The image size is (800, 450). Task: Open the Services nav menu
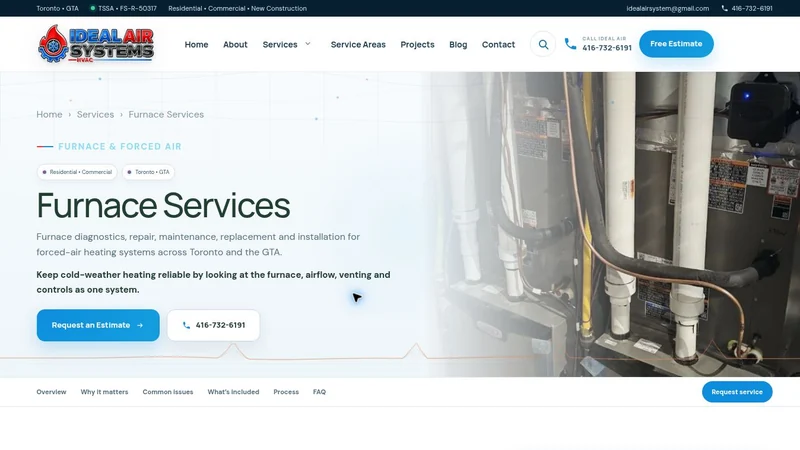pyautogui.click(x=280, y=44)
